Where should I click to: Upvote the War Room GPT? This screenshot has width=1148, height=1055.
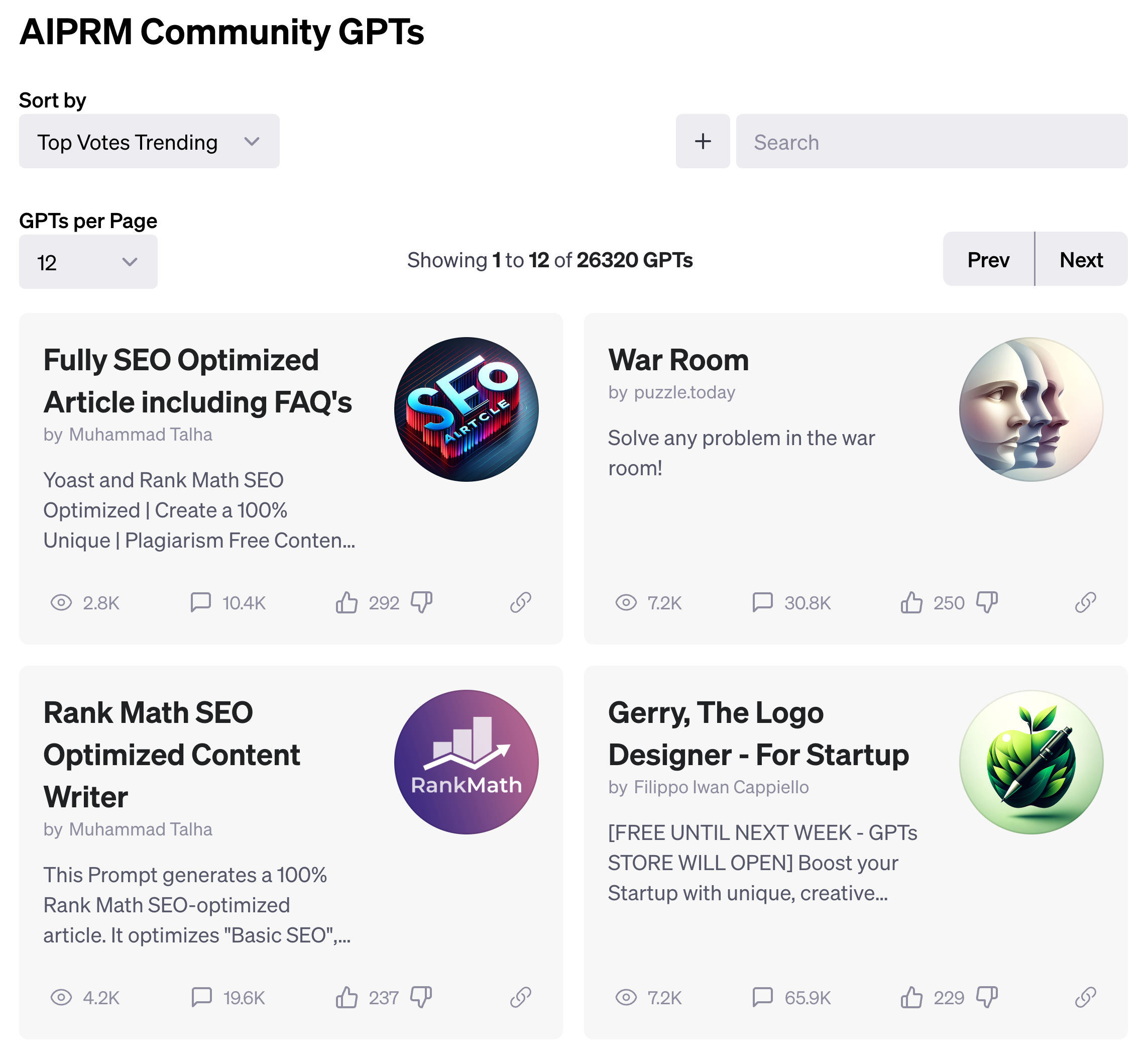[911, 602]
